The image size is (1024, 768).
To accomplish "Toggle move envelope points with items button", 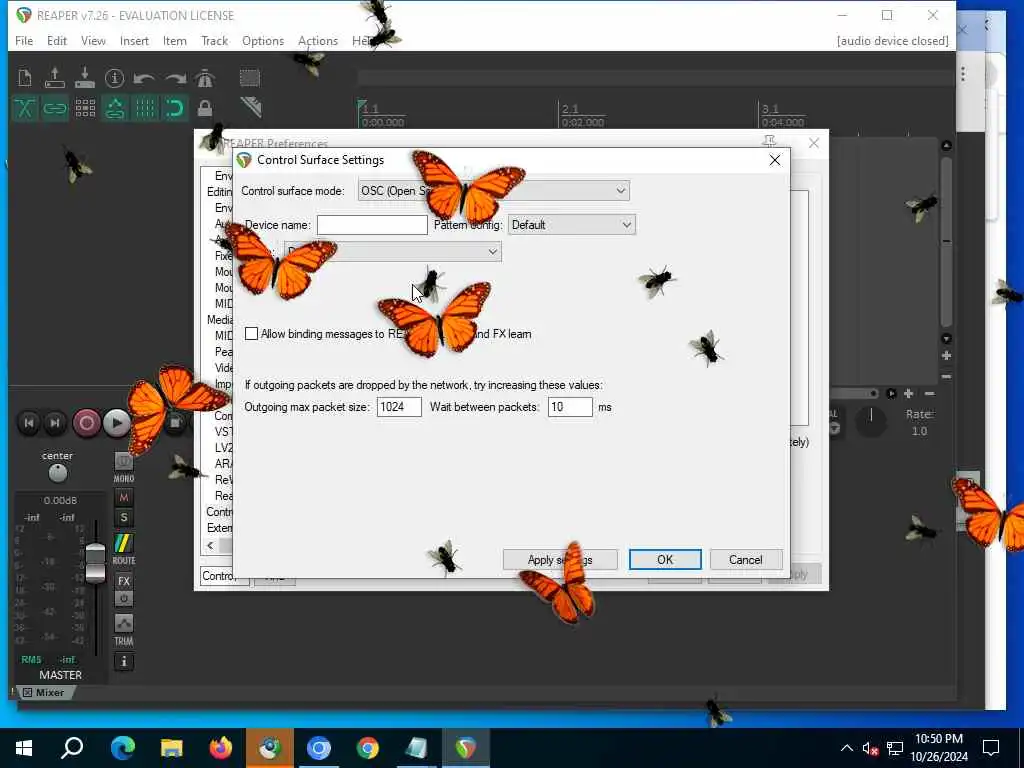I will pyautogui.click(x=115, y=107).
